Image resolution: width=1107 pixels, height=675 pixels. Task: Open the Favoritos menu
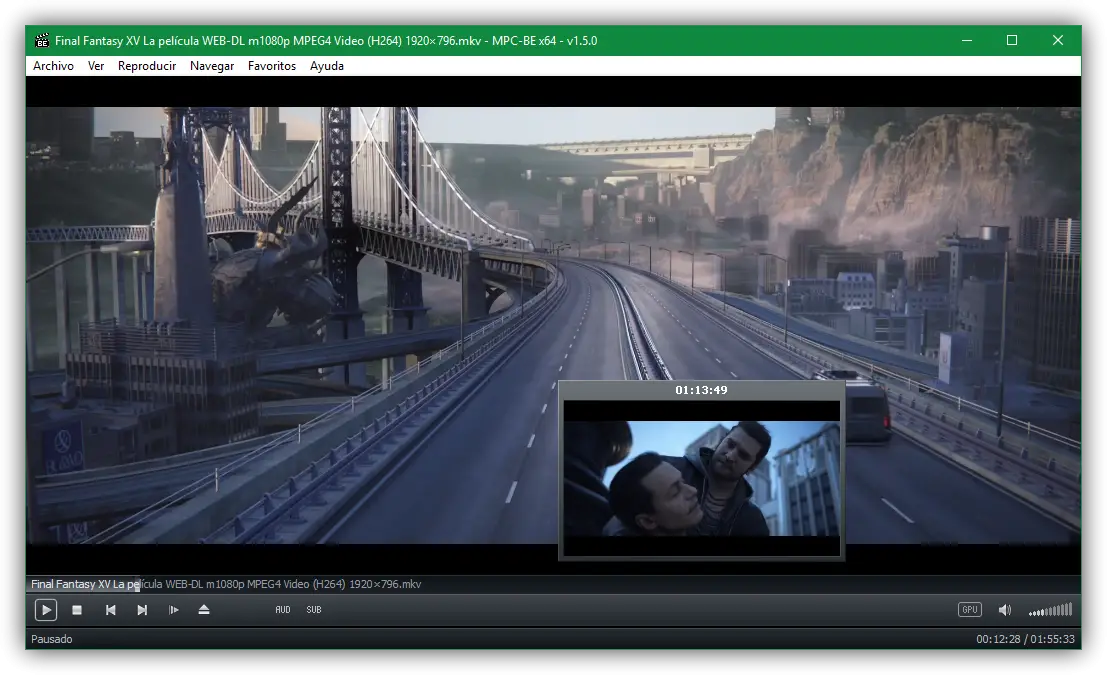(x=272, y=66)
